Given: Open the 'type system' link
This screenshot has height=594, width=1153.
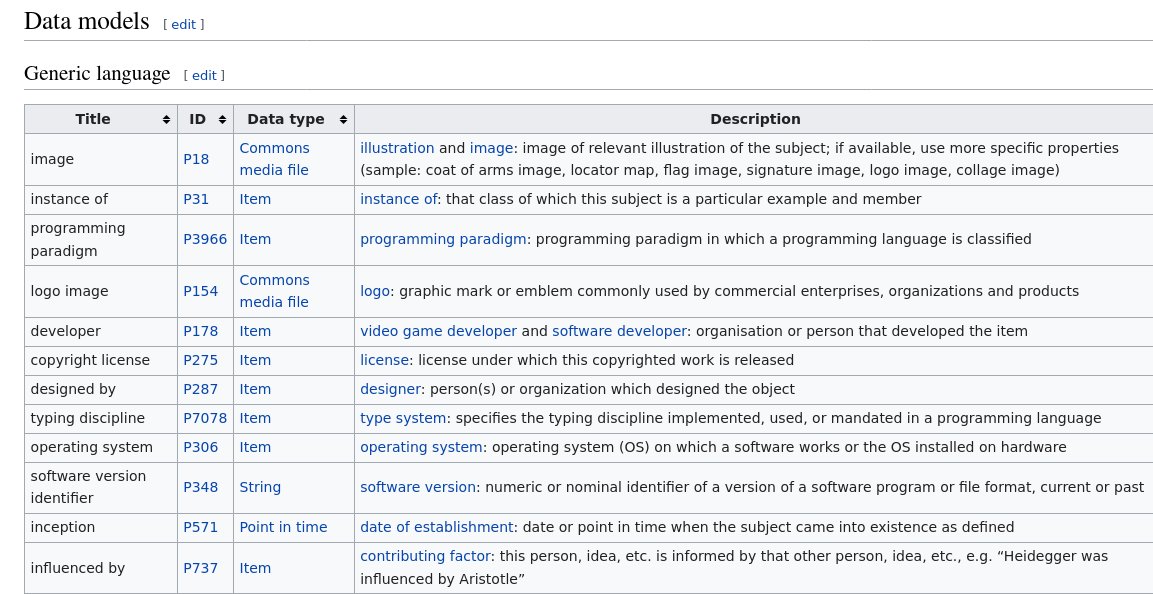Looking at the screenshot, I should (x=403, y=418).
